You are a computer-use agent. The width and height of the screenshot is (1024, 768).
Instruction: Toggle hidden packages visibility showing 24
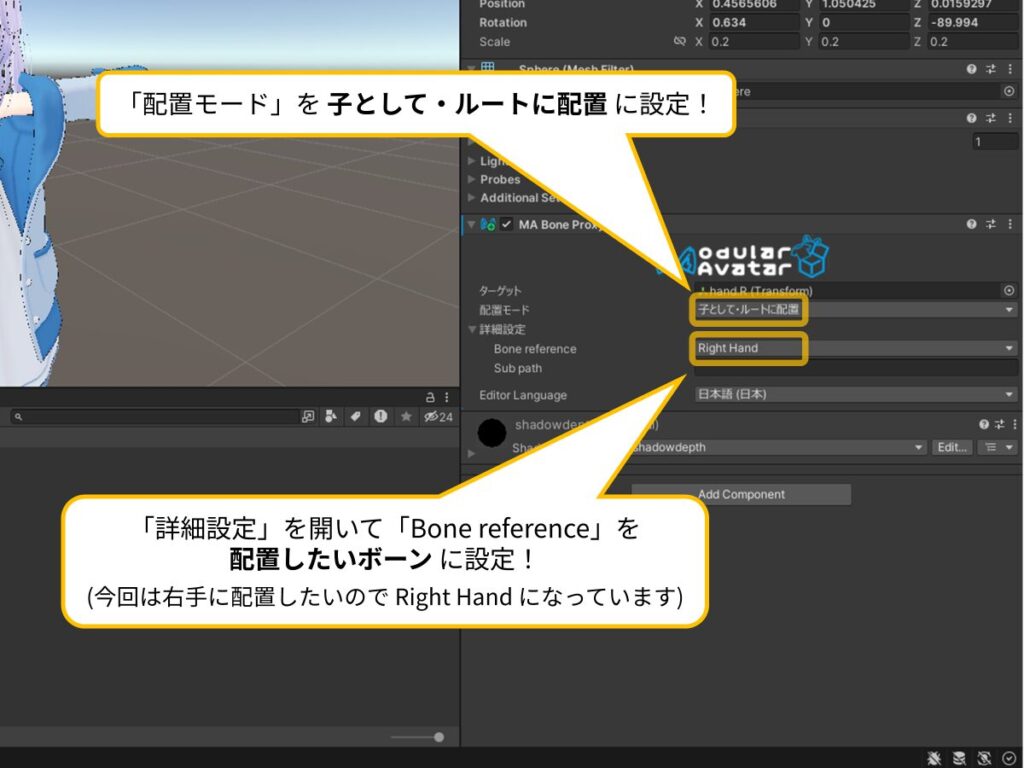438,417
